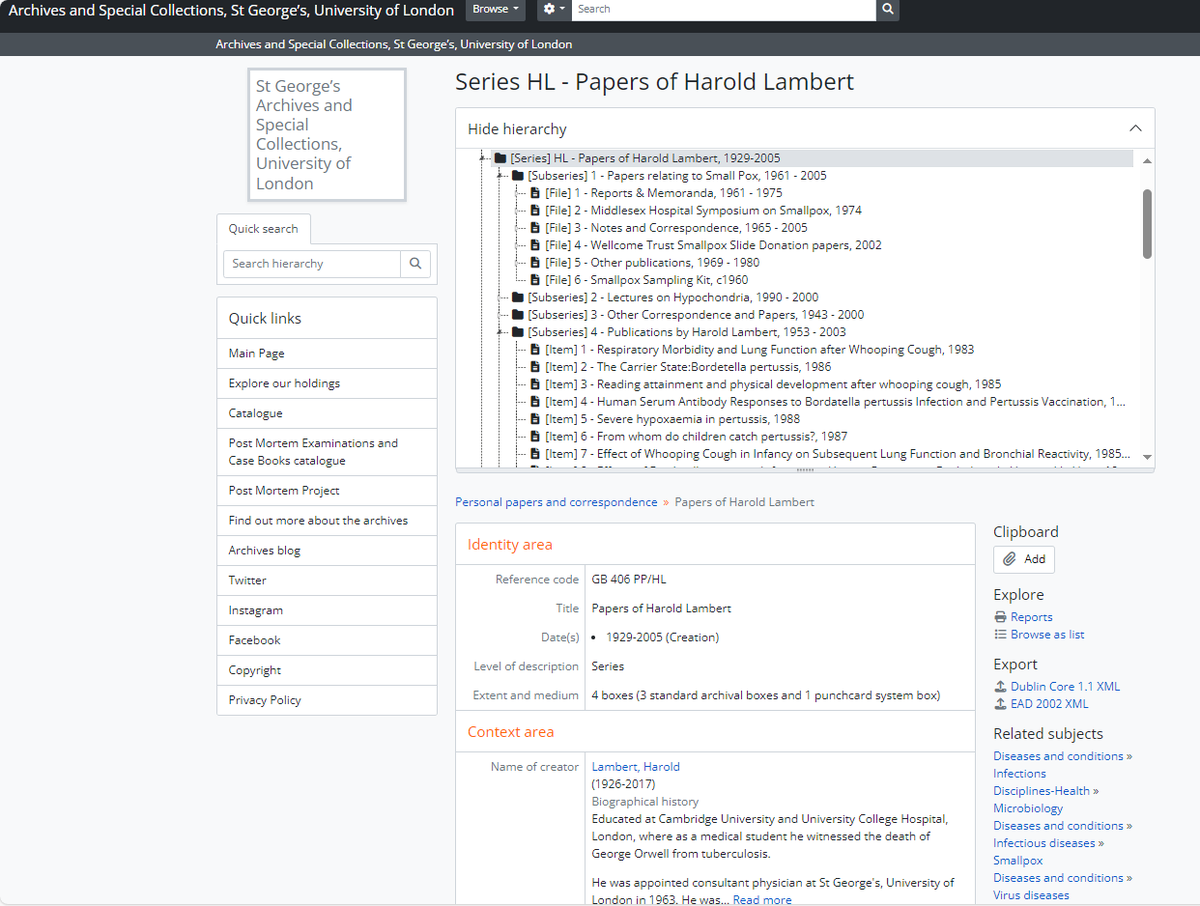Open Facebook quick link
Viewport: 1200px width, 906px height.
tap(327, 640)
